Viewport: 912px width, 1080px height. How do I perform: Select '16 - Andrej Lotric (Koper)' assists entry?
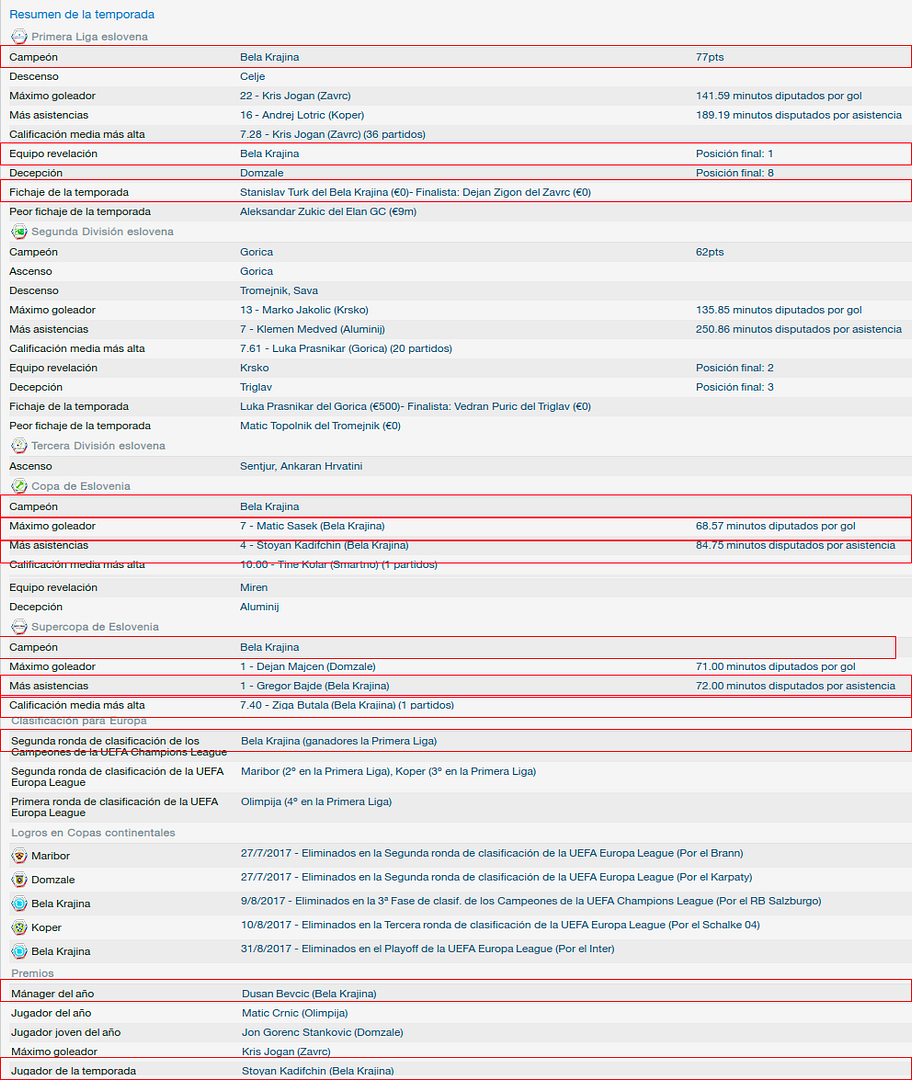[x=302, y=115]
